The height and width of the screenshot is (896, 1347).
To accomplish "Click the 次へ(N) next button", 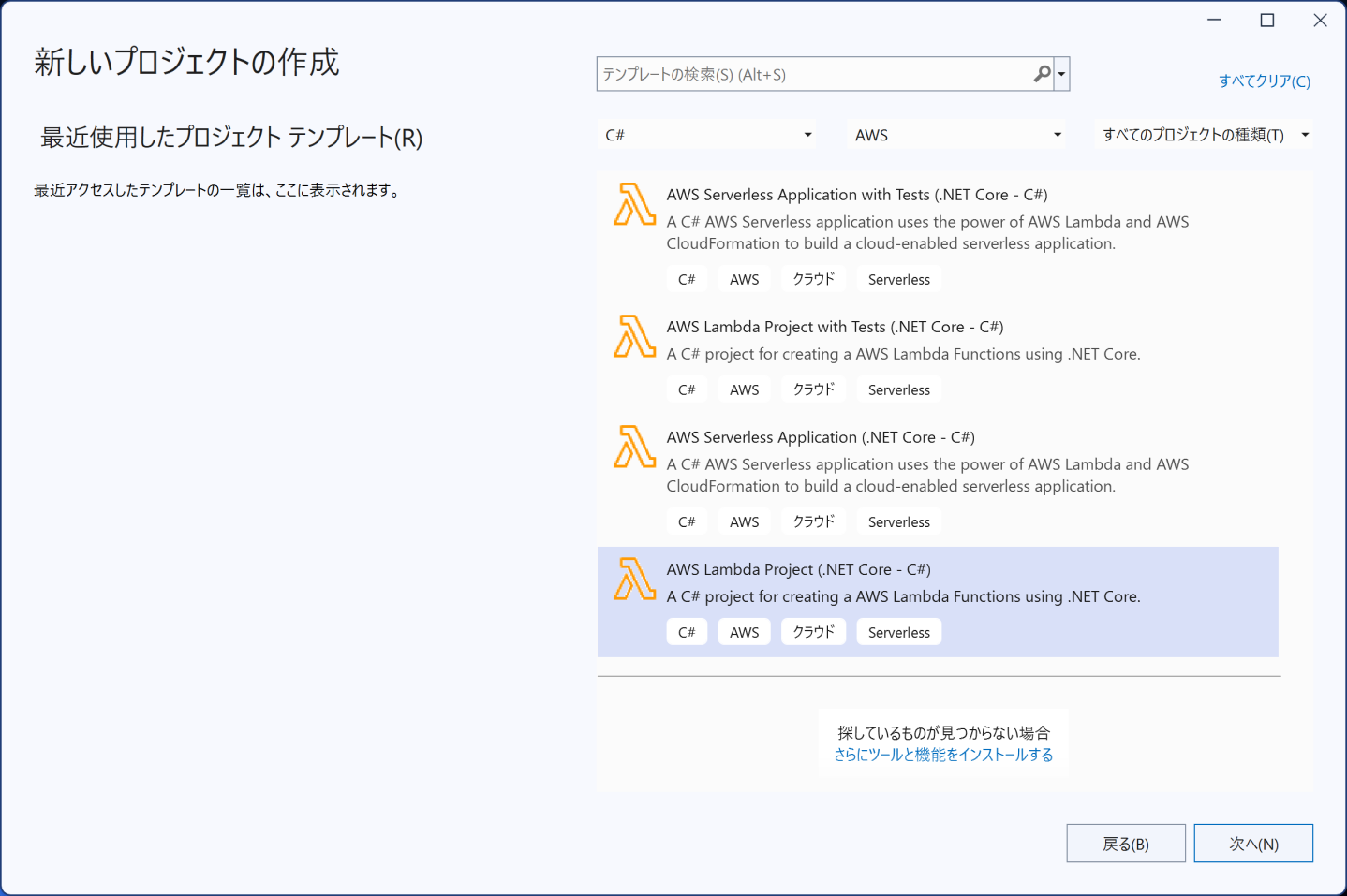I will coord(1253,844).
